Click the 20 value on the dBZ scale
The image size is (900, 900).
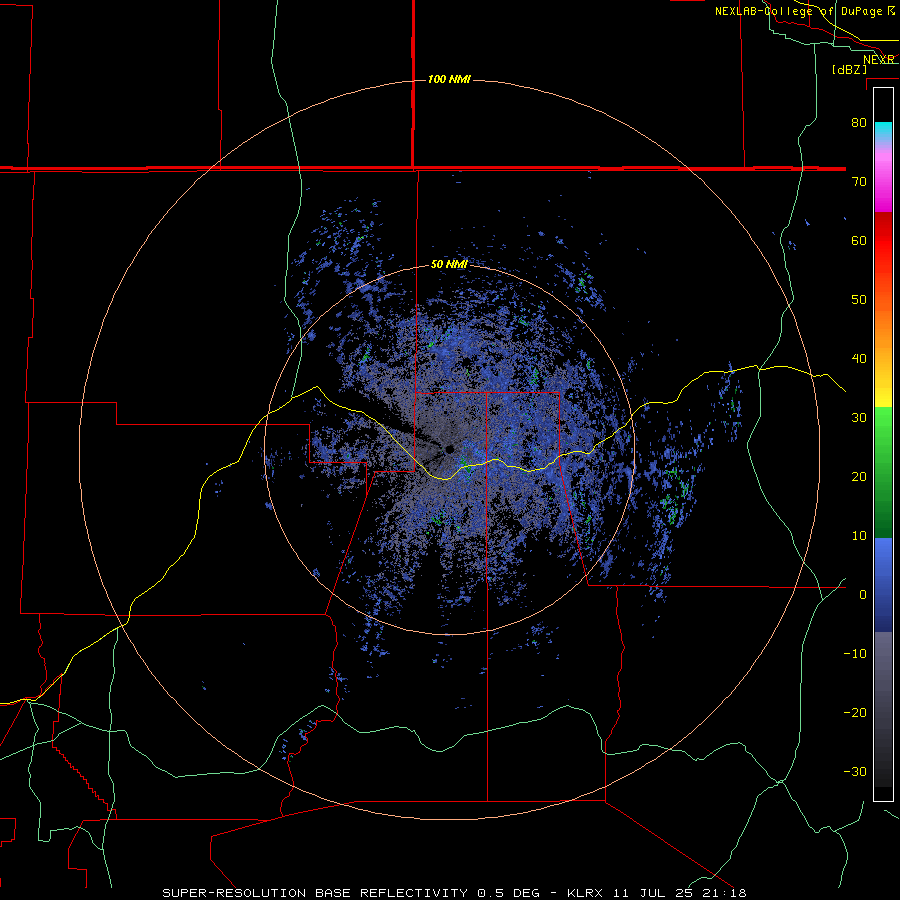tap(859, 476)
